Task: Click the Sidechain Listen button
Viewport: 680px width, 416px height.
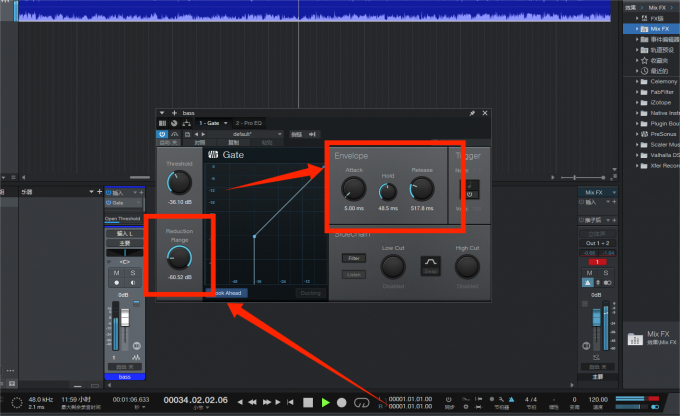Action: tap(357, 273)
